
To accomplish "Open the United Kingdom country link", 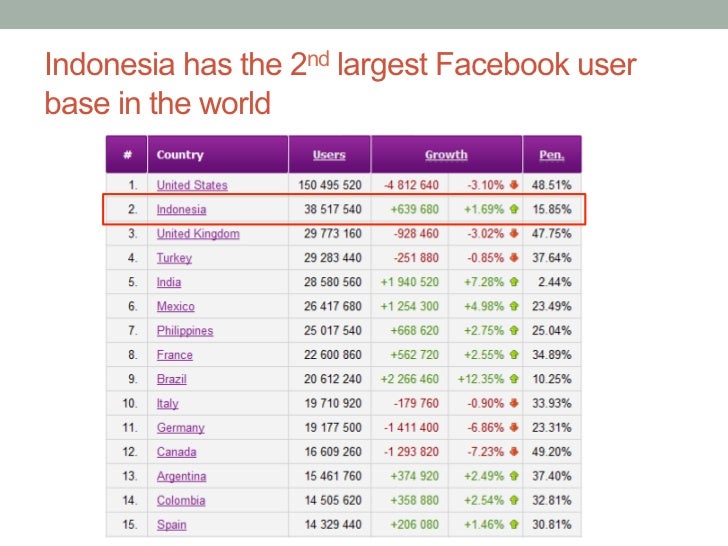I will pos(198,234).
